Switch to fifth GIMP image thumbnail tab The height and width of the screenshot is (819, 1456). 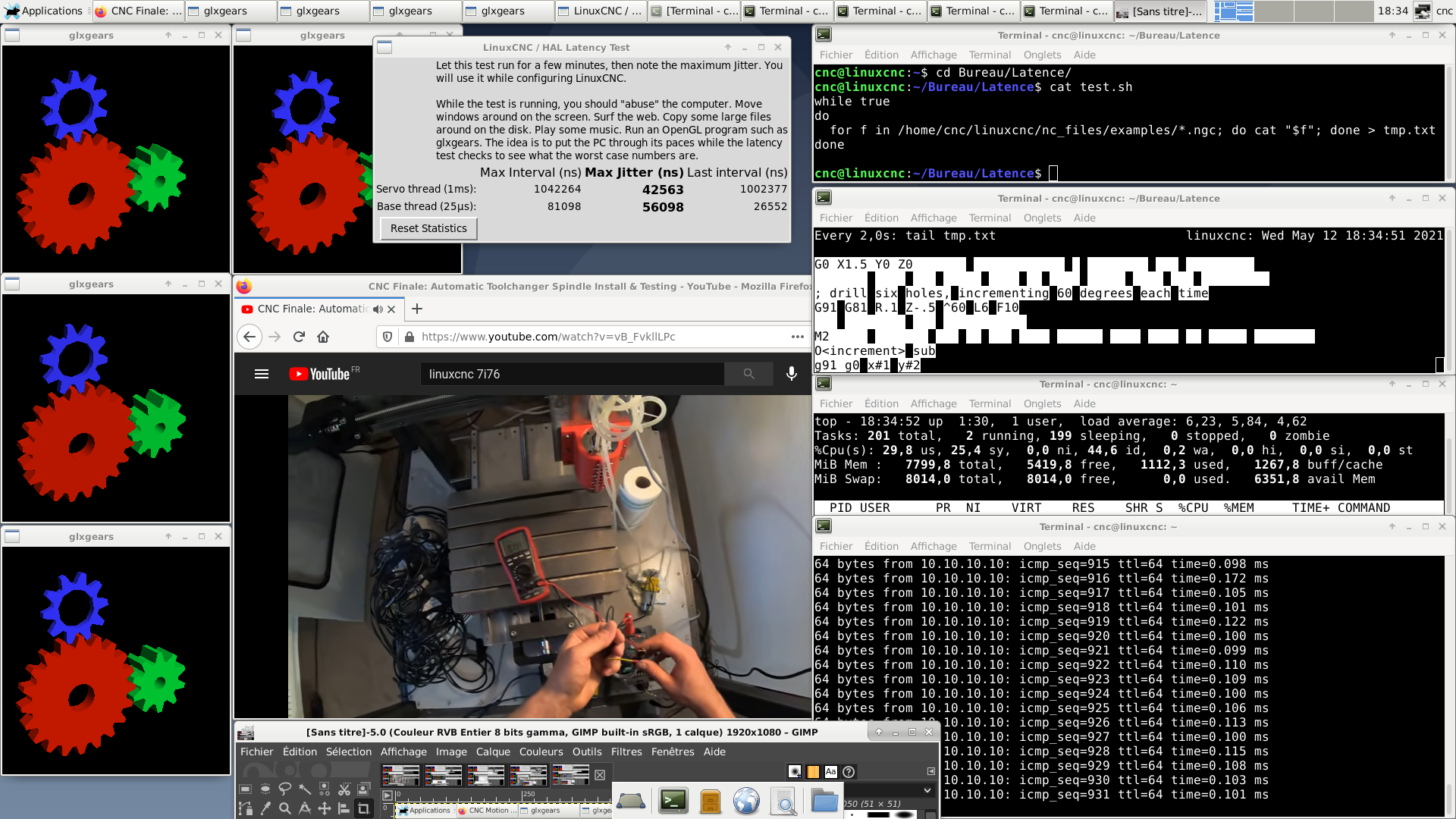pyautogui.click(x=570, y=774)
